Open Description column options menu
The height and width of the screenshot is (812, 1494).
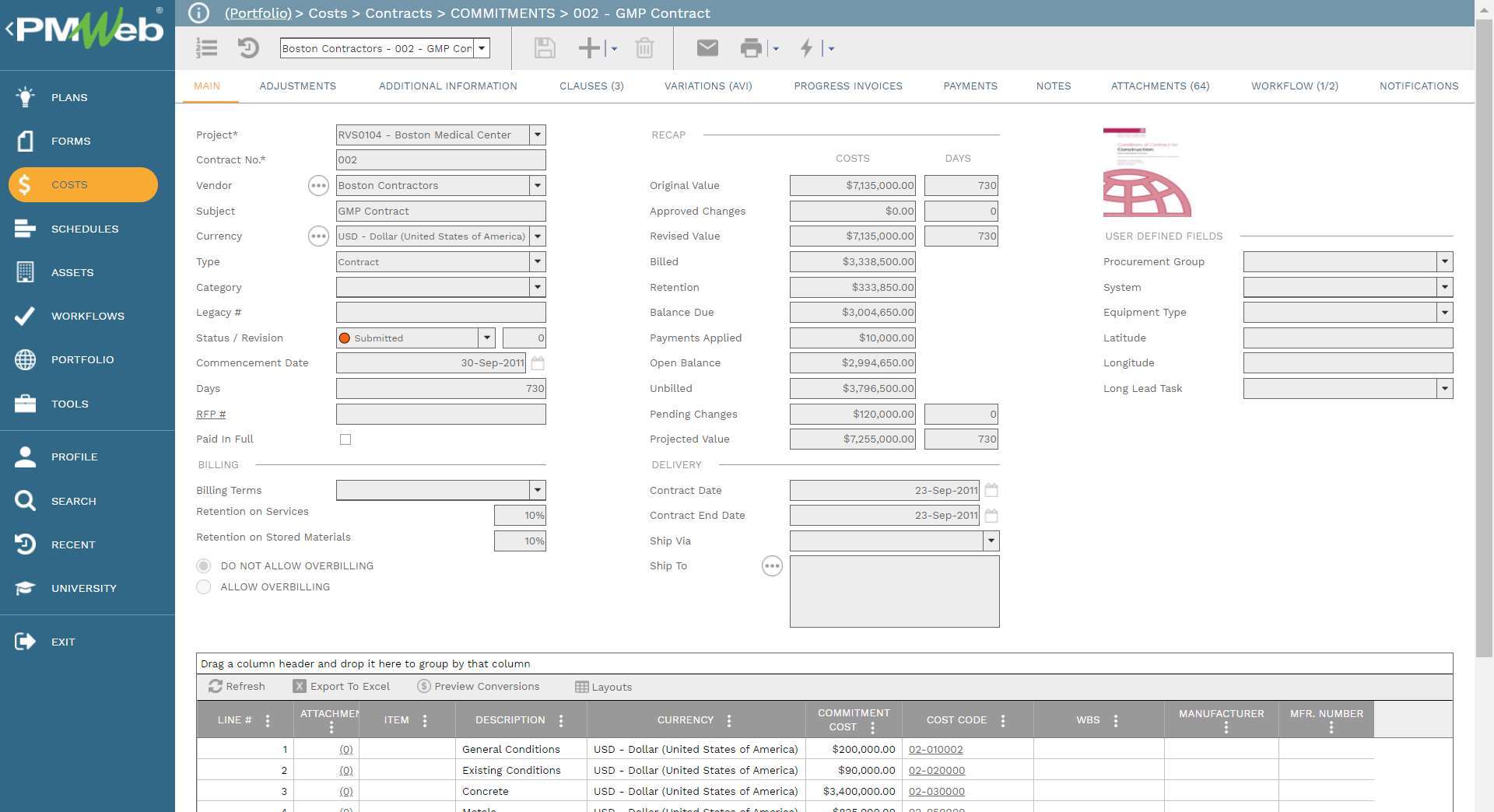coord(561,720)
